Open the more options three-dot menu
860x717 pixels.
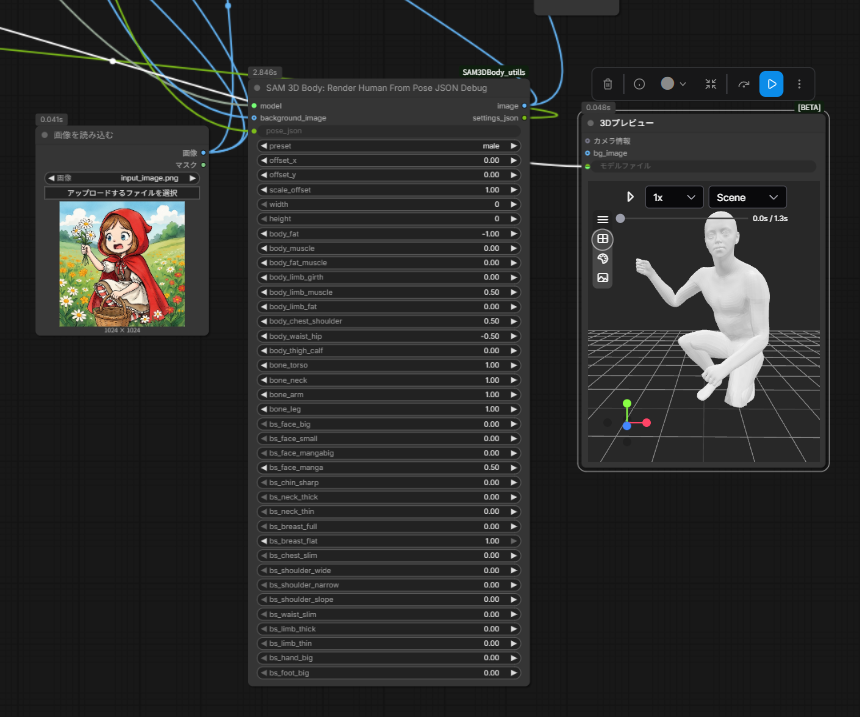click(799, 84)
